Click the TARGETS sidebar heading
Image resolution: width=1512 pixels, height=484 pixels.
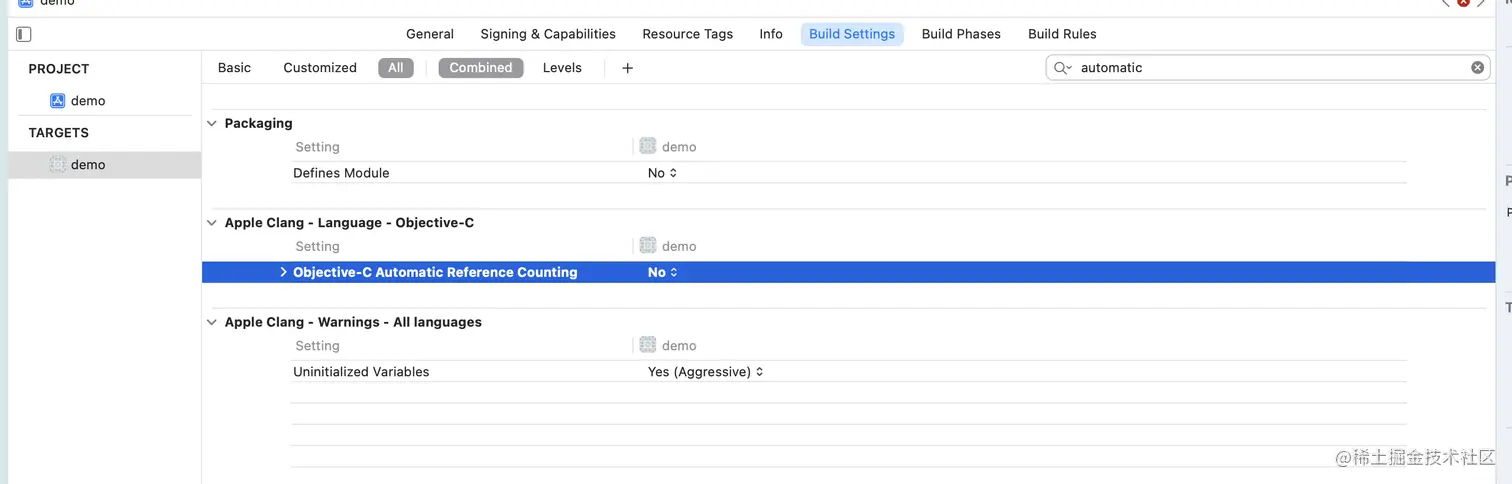coord(58,133)
